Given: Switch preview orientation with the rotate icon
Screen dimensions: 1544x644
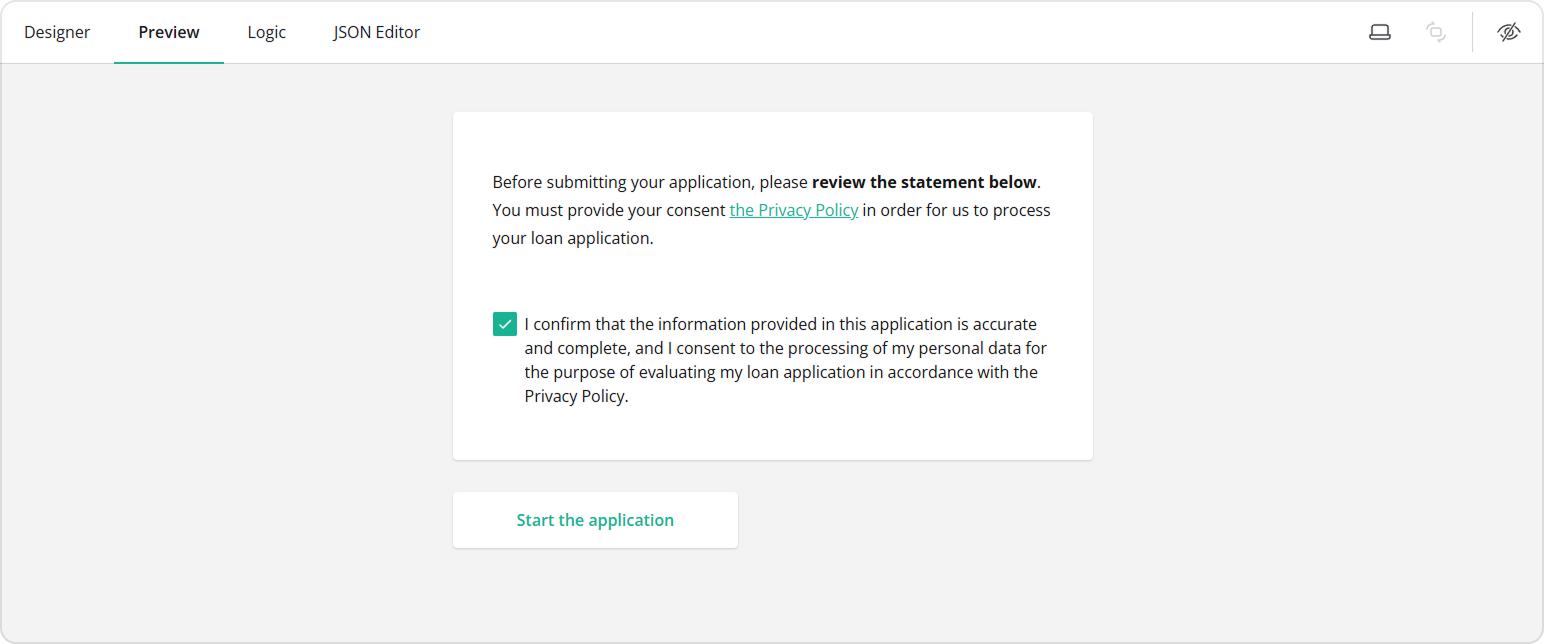Looking at the screenshot, I should coord(1436,31).
